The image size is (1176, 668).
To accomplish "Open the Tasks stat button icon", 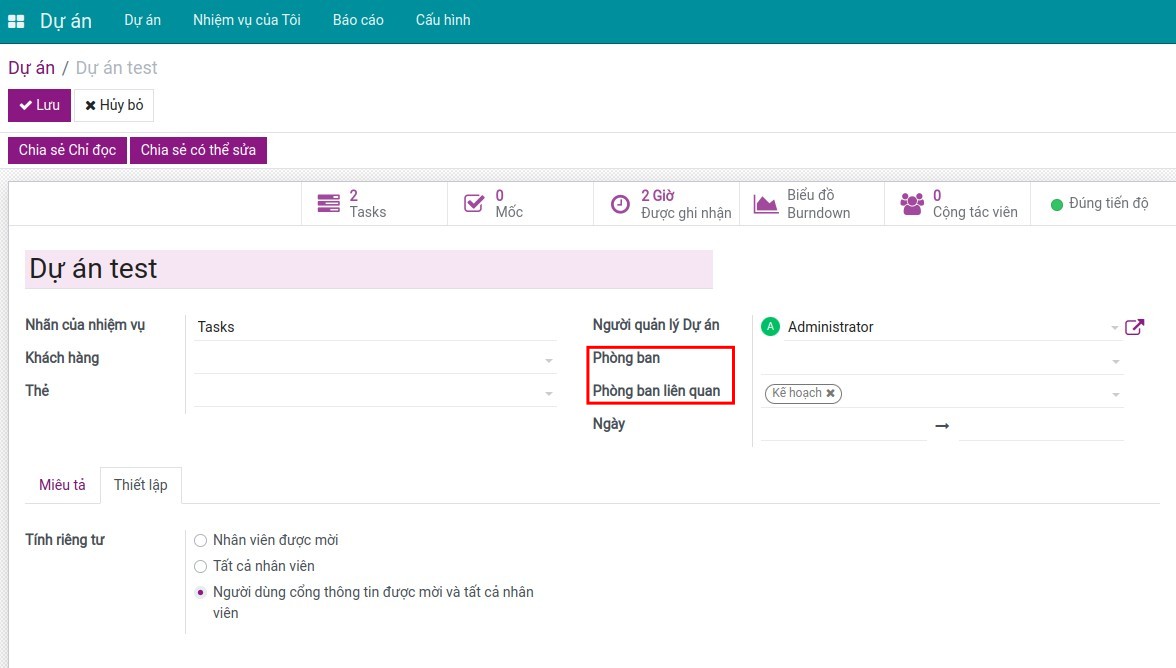I will tap(328, 204).
